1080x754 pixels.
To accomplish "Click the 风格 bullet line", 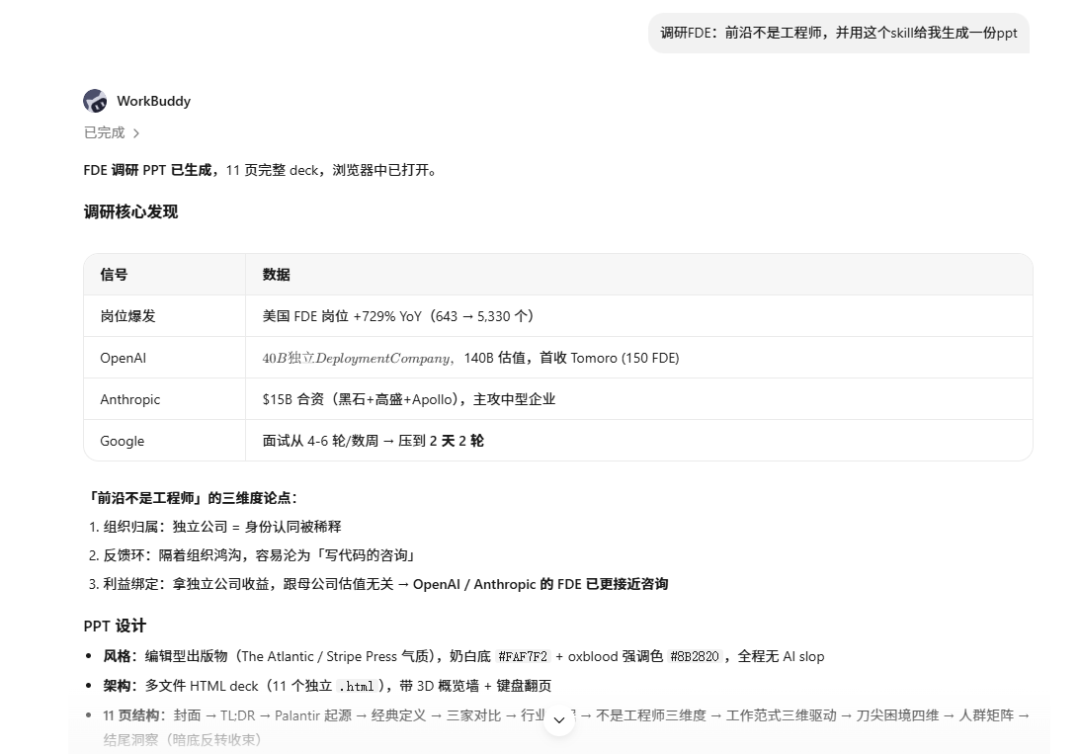I will tap(464, 656).
